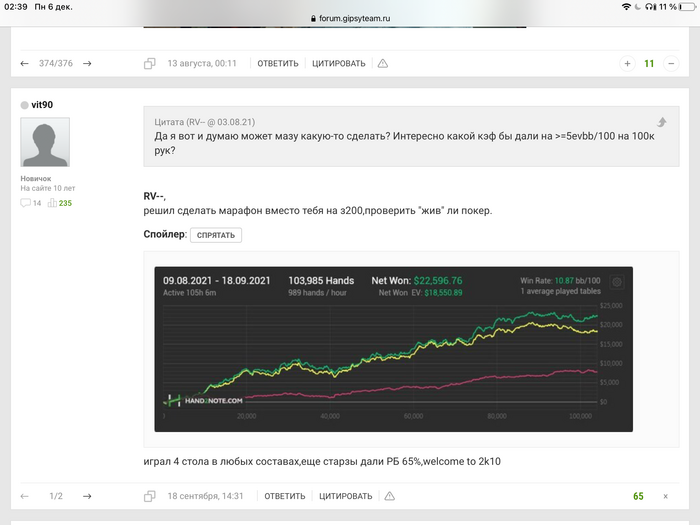Quote vit90's post via Цитировать
The width and height of the screenshot is (700, 525).
(346, 496)
